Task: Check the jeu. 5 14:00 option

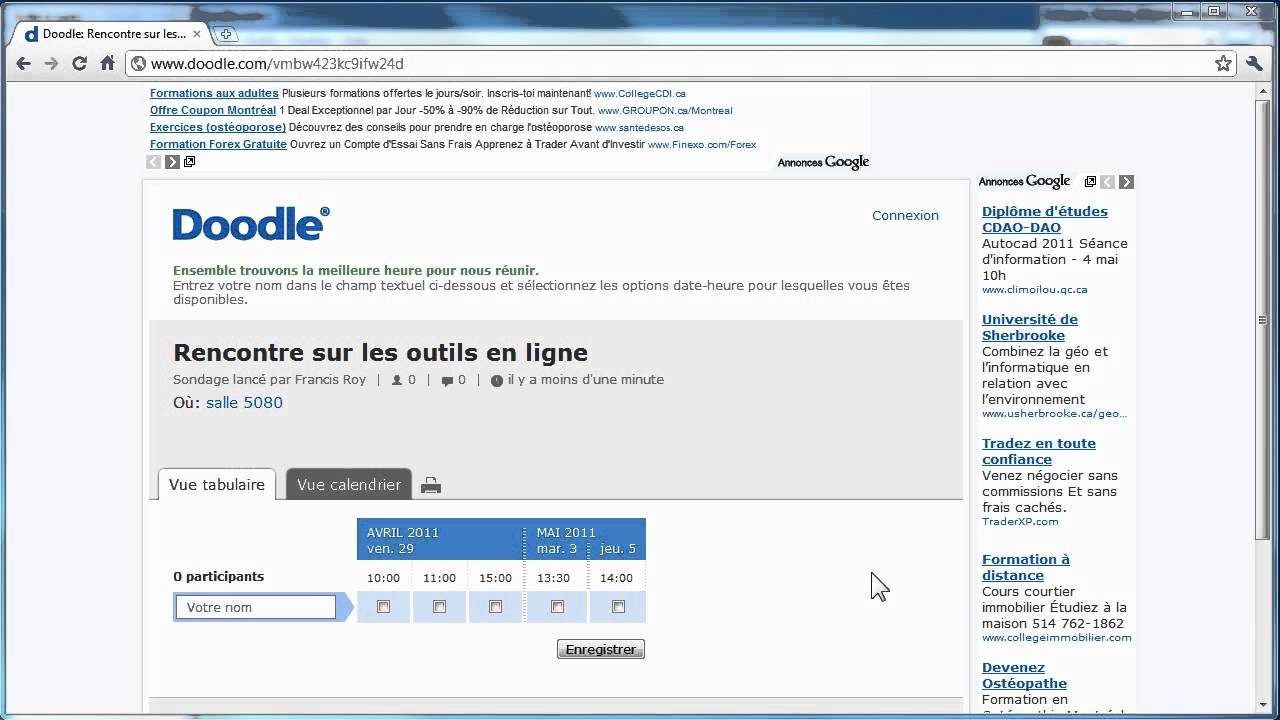Action: tap(618, 607)
